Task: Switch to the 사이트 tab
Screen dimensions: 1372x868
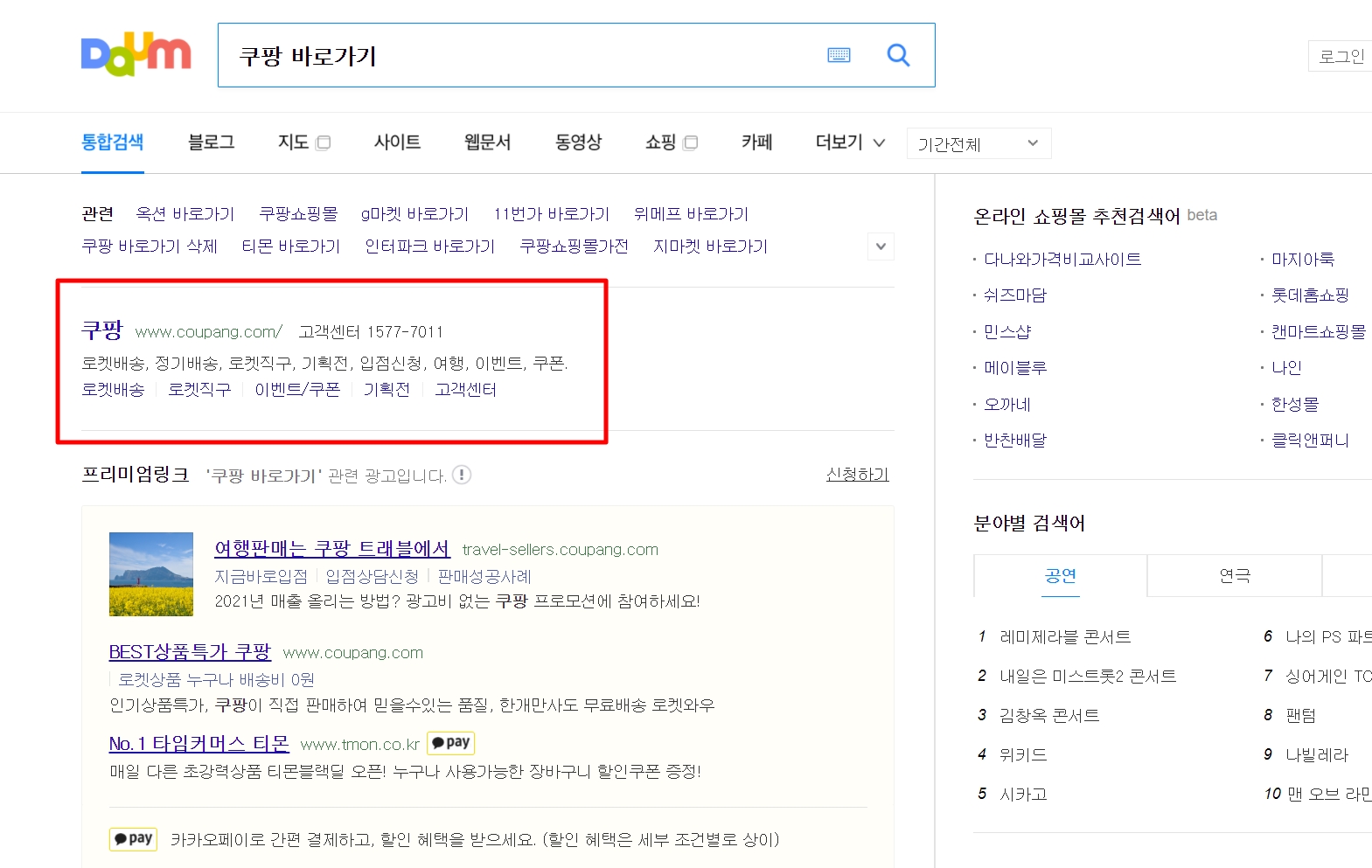Action: coord(397,142)
